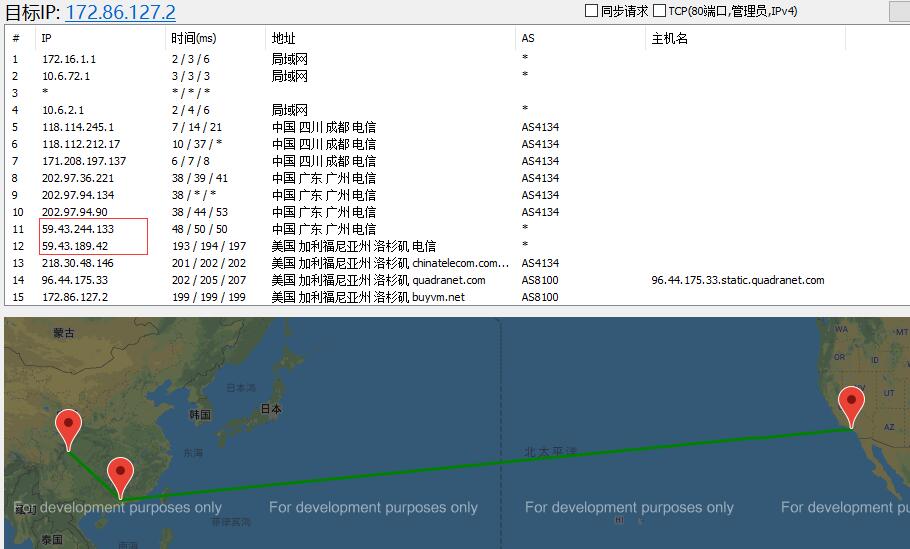Select hop row with IP 96.44.175.33
Screen dimensions: 910x549
coord(457,280)
